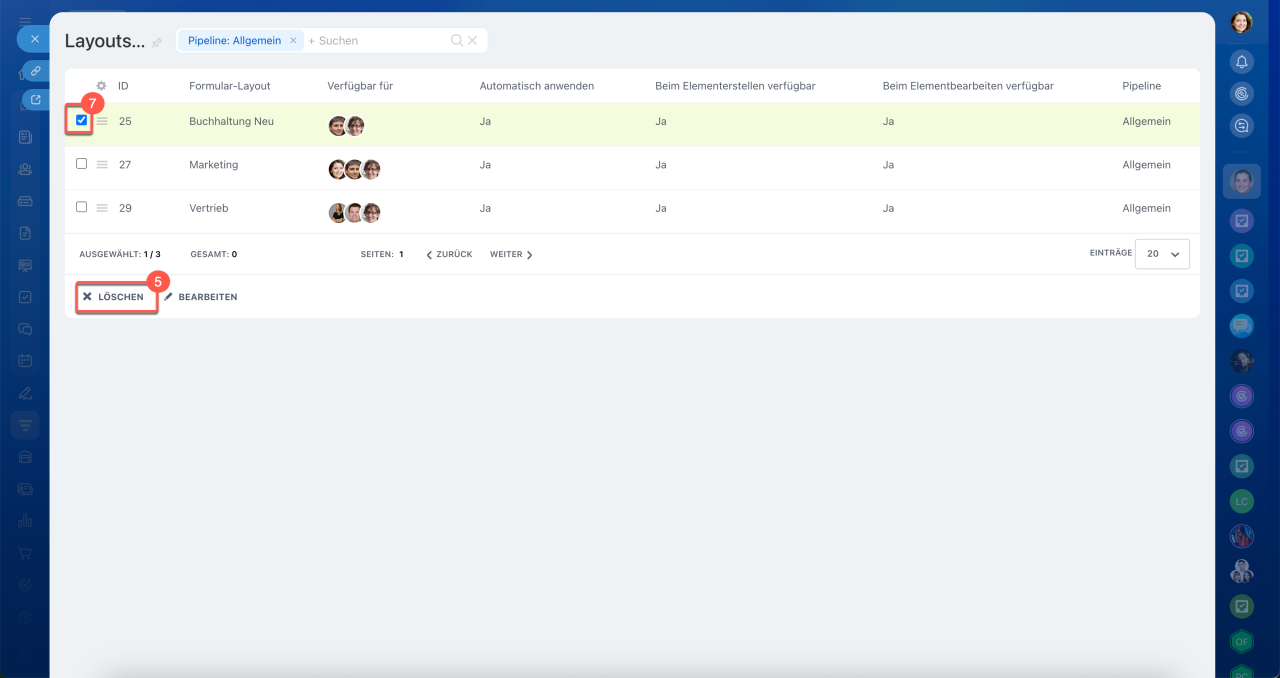1280x678 pixels.
Task: Click the notifications bell icon
Action: (1241, 62)
